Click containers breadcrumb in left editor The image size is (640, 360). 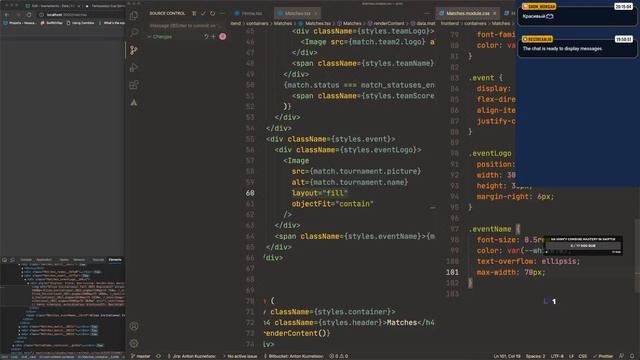tap(257, 24)
